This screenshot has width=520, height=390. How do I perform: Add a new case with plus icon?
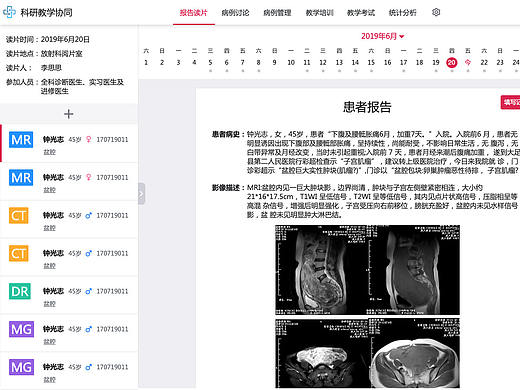click(x=69, y=114)
